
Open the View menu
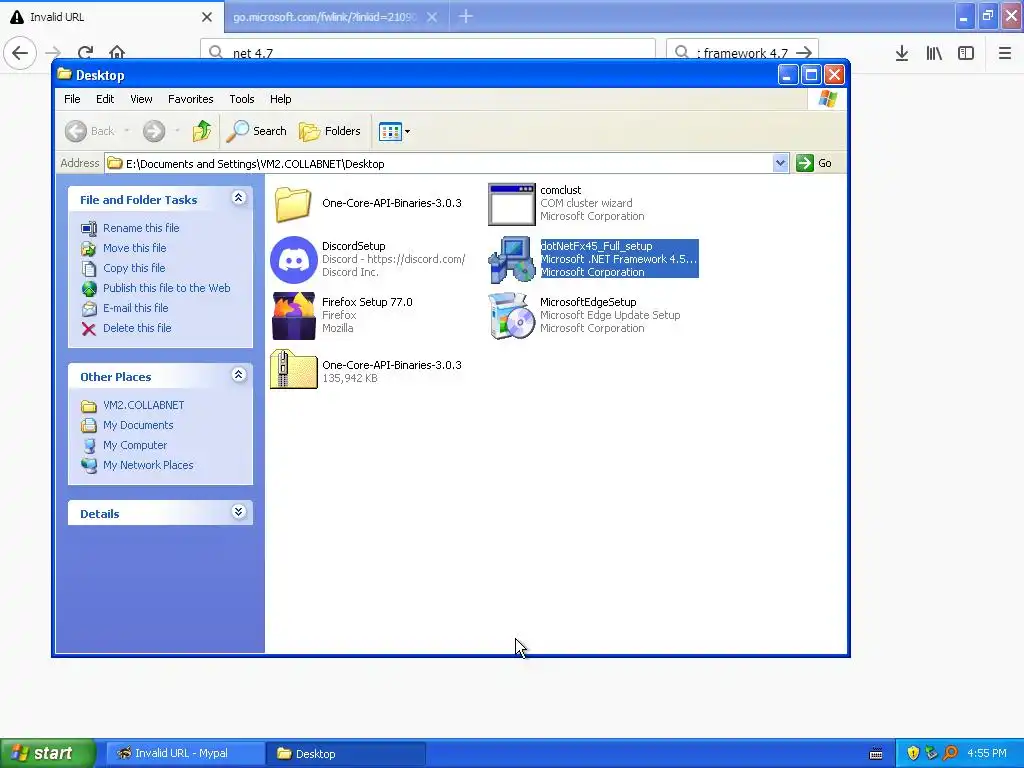(x=141, y=99)
